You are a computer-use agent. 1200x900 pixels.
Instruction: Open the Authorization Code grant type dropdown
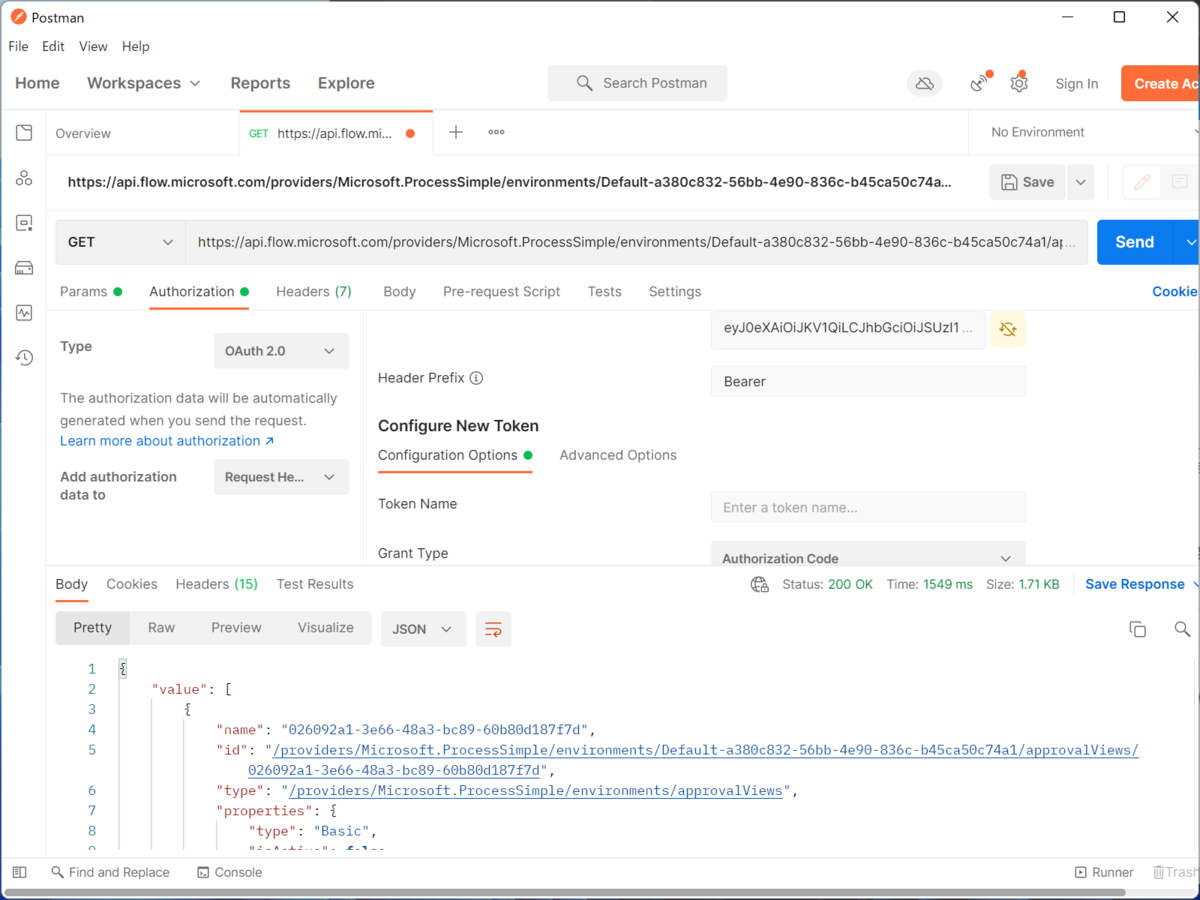868,555
